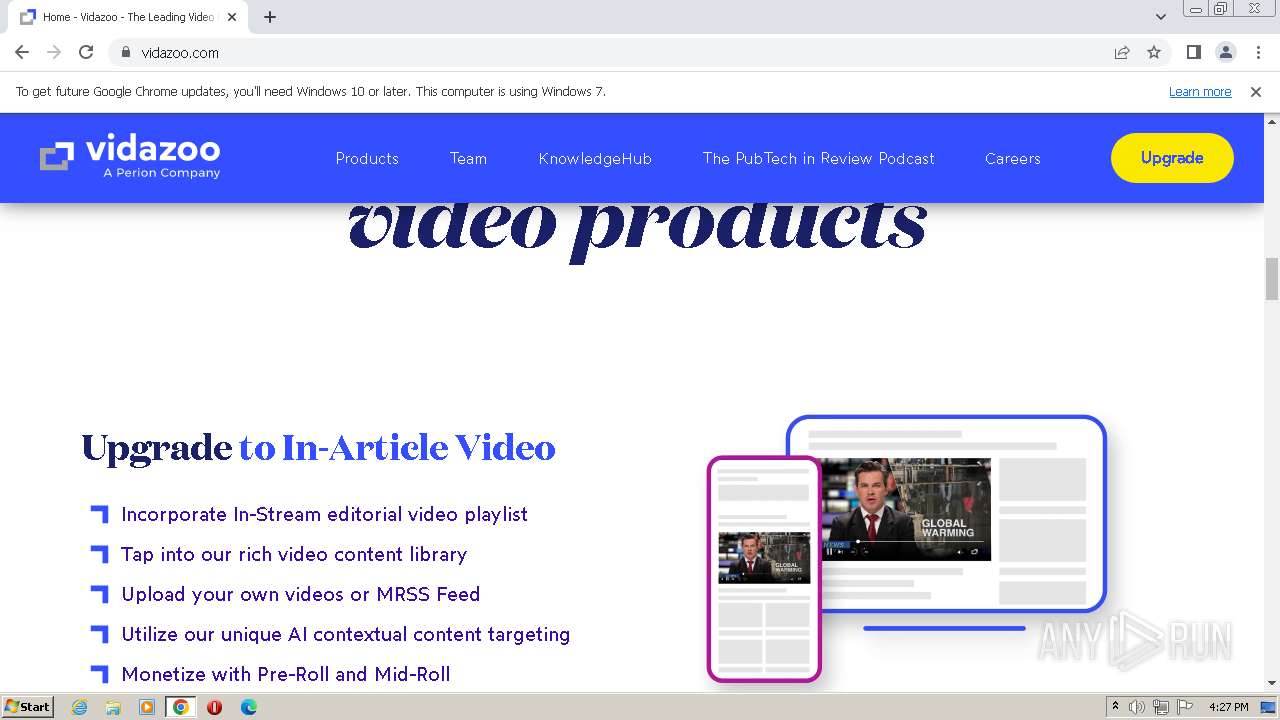
Task: Share this page using share icon
Action: click(x=1122, y=52)
